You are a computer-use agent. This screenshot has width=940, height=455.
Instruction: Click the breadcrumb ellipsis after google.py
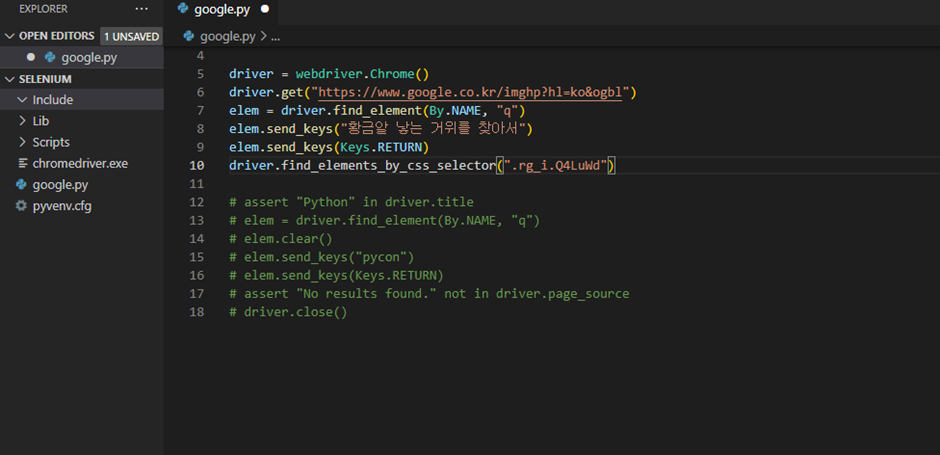[276, 37]
